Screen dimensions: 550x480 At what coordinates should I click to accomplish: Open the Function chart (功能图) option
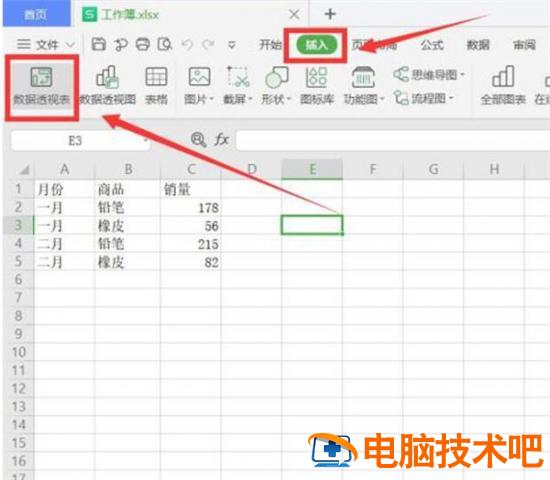pos(364,85)
